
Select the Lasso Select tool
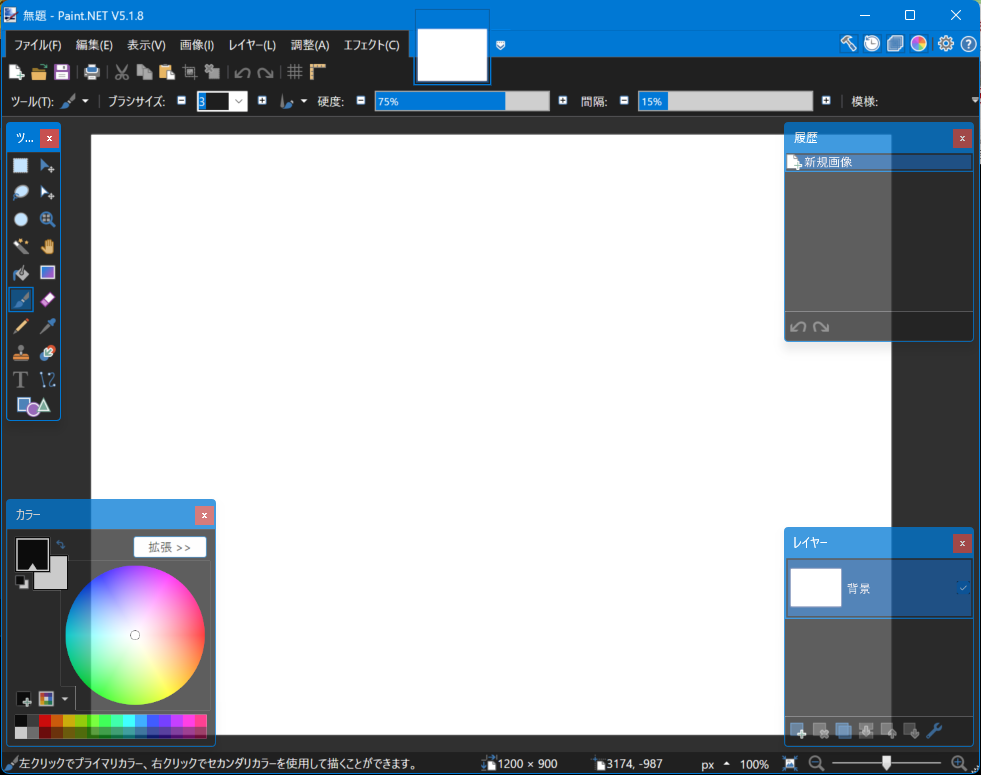point(21,192)
